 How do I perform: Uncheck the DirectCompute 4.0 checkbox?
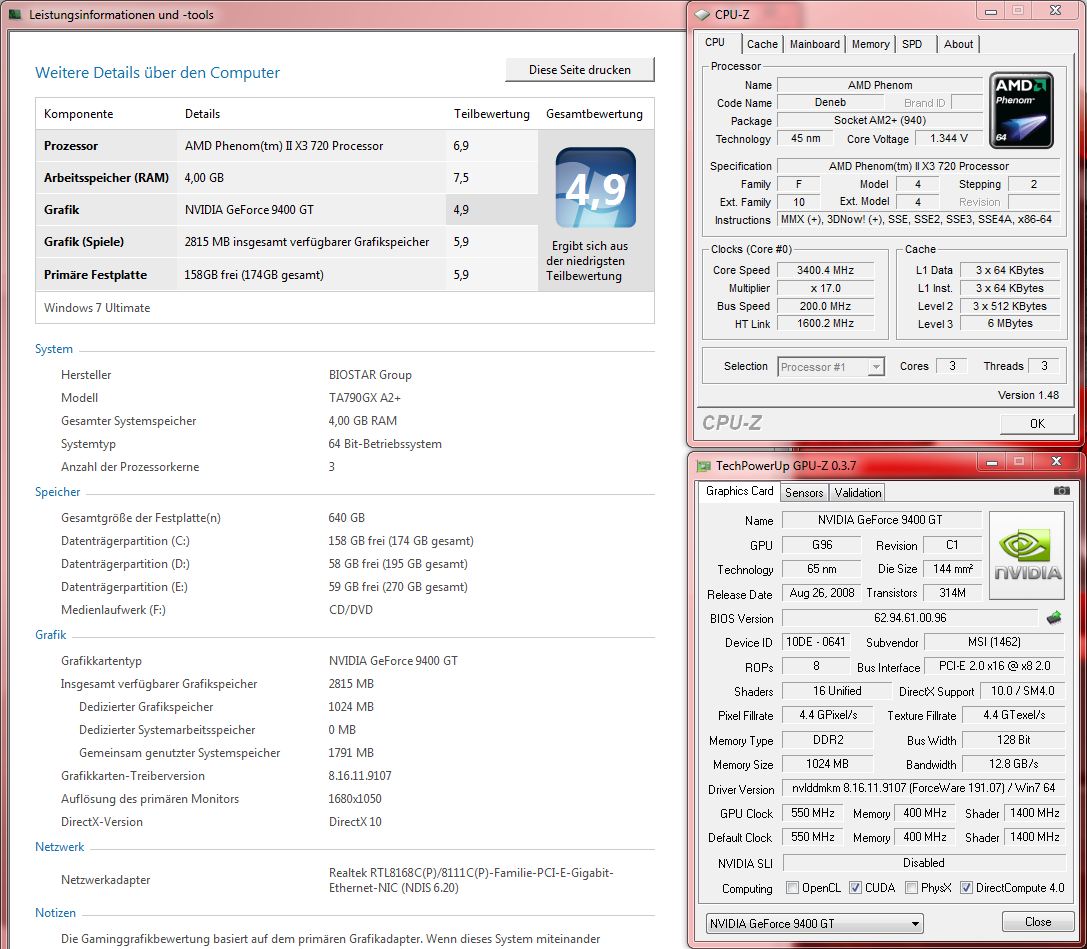(966, 888)
